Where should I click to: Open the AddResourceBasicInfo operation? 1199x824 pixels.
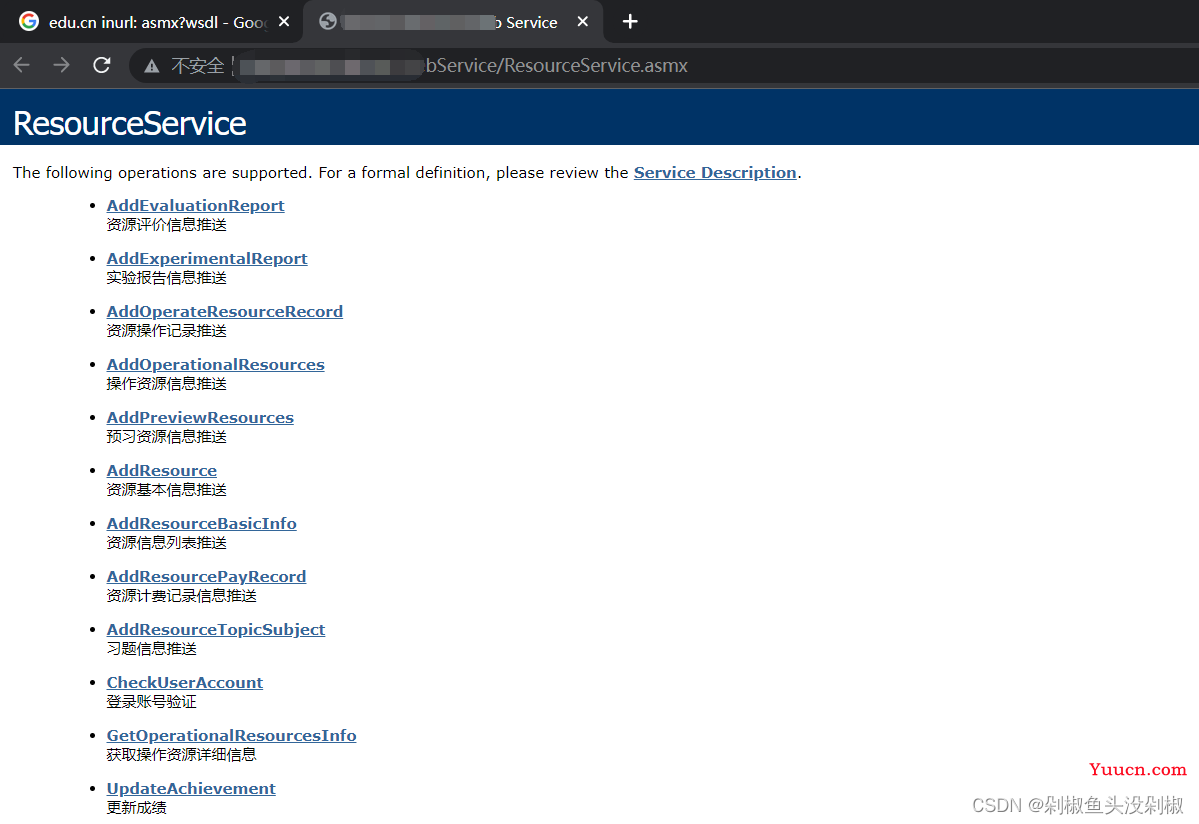tap(202, 524)
